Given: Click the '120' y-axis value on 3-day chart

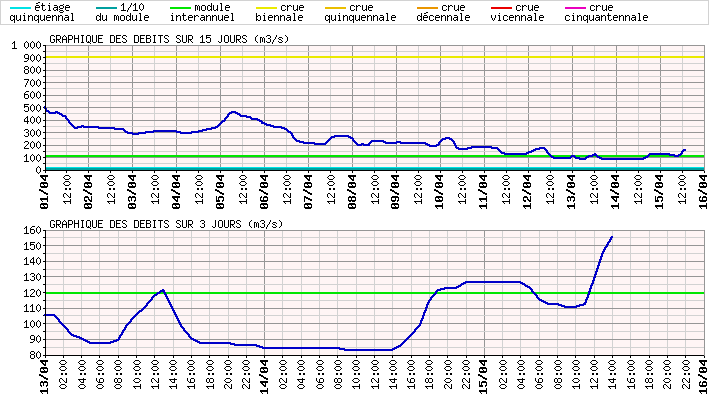Looking at the screenshot, I should 33,293.
